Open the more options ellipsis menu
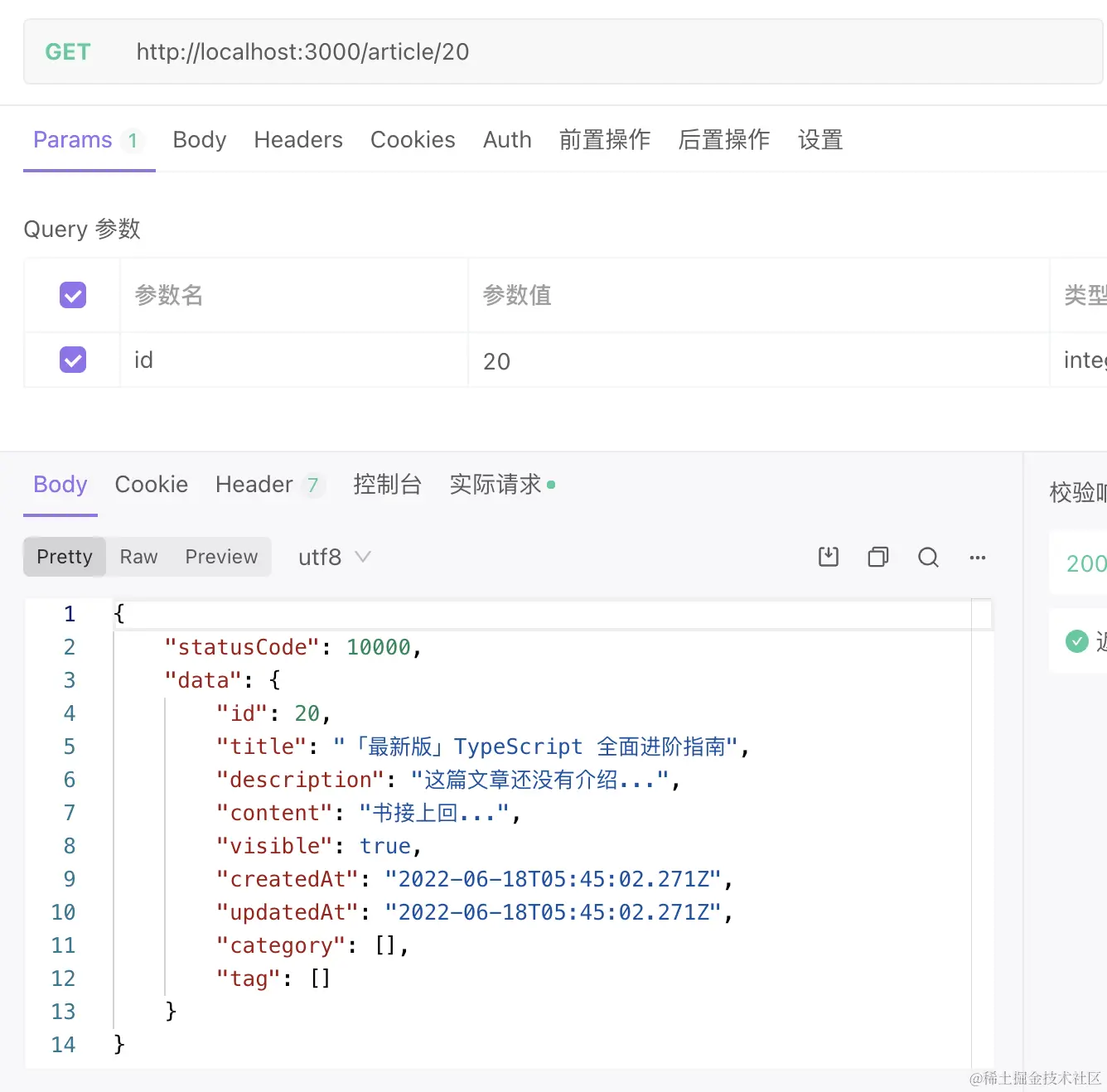Image resolution: width=1107 pixels, height=1092 pixels. [x=978, y=558]
